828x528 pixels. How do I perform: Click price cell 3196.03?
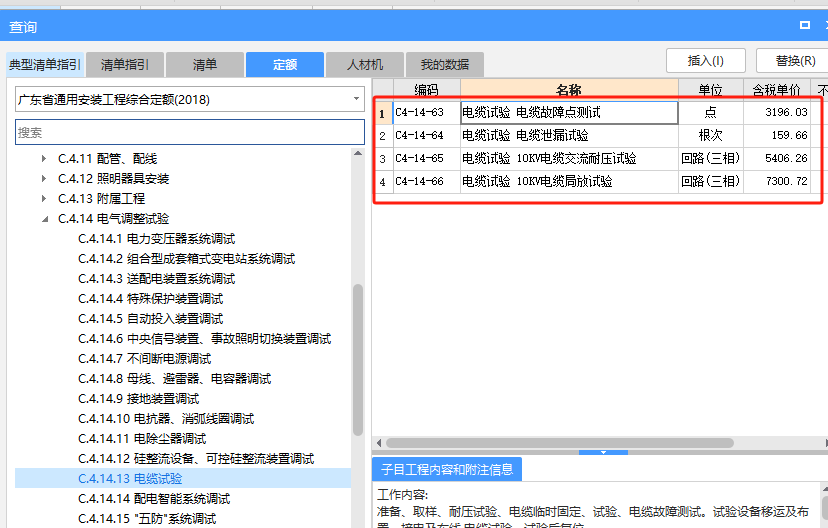pos(777,112)
